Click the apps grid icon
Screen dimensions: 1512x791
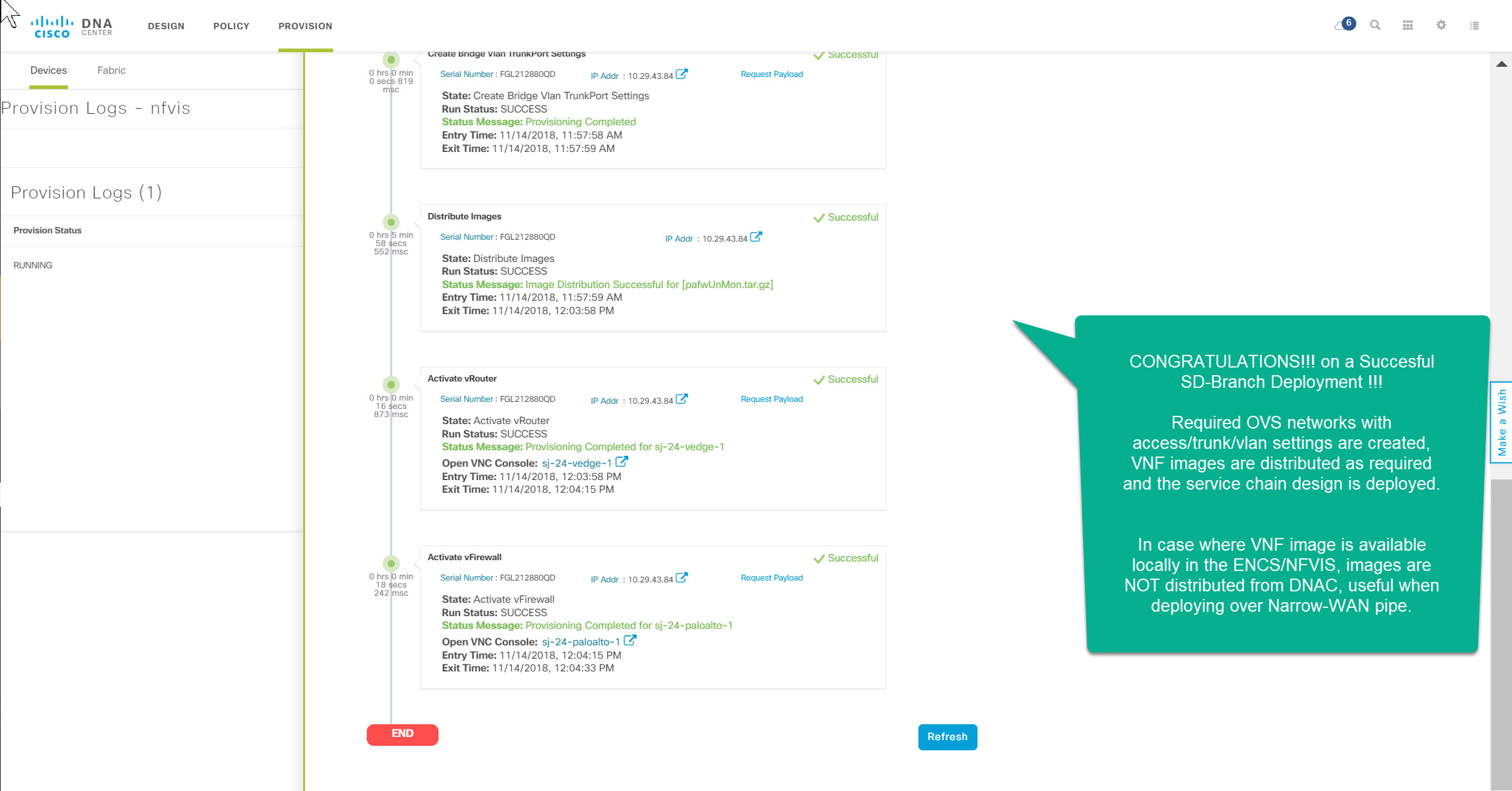pos(1408,25)
